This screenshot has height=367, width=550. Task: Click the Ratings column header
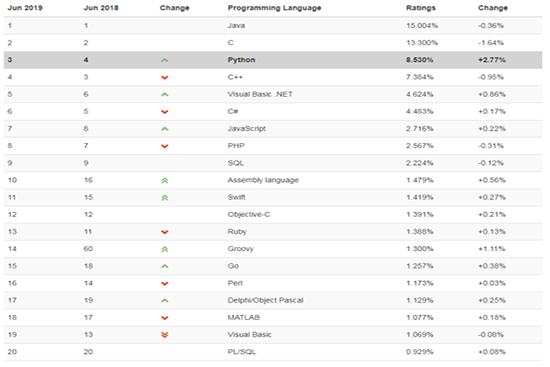421,8
